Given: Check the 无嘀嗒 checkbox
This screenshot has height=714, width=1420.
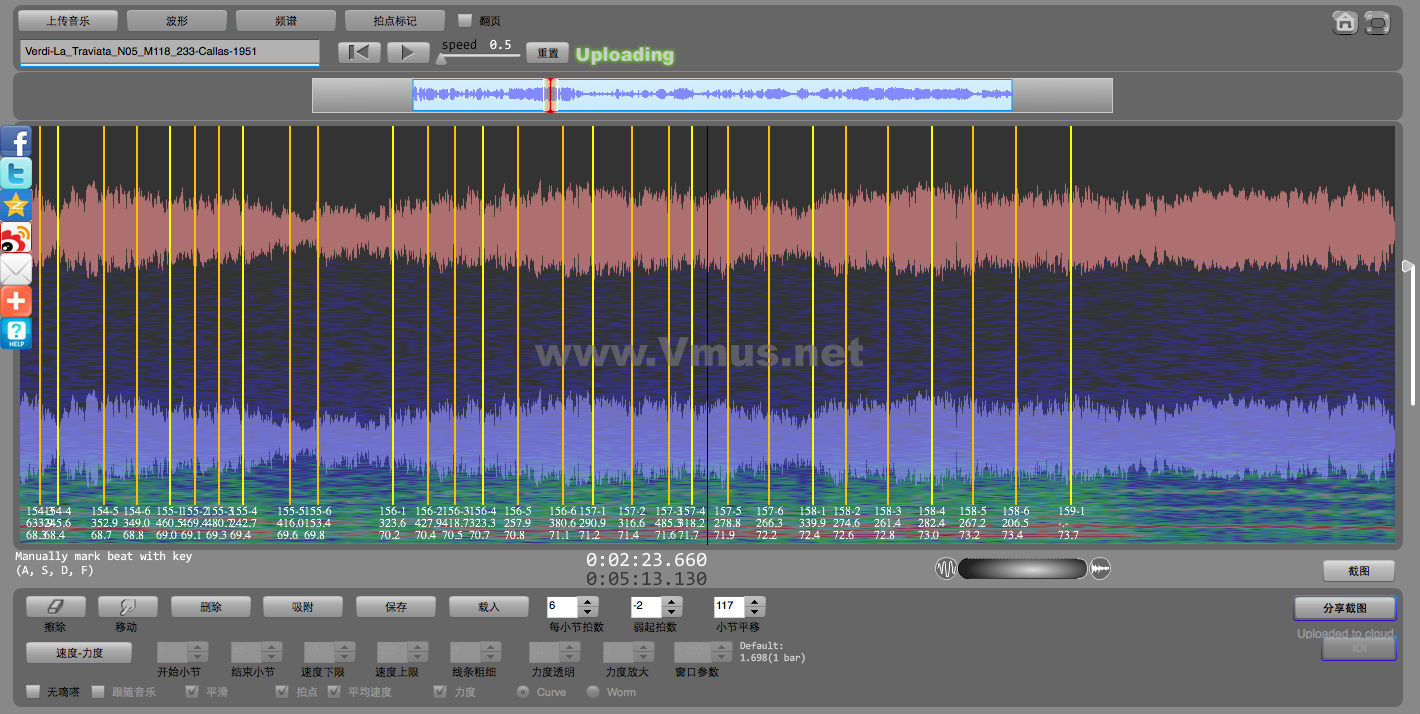Looking at the screenshot, I should point(33,692).
